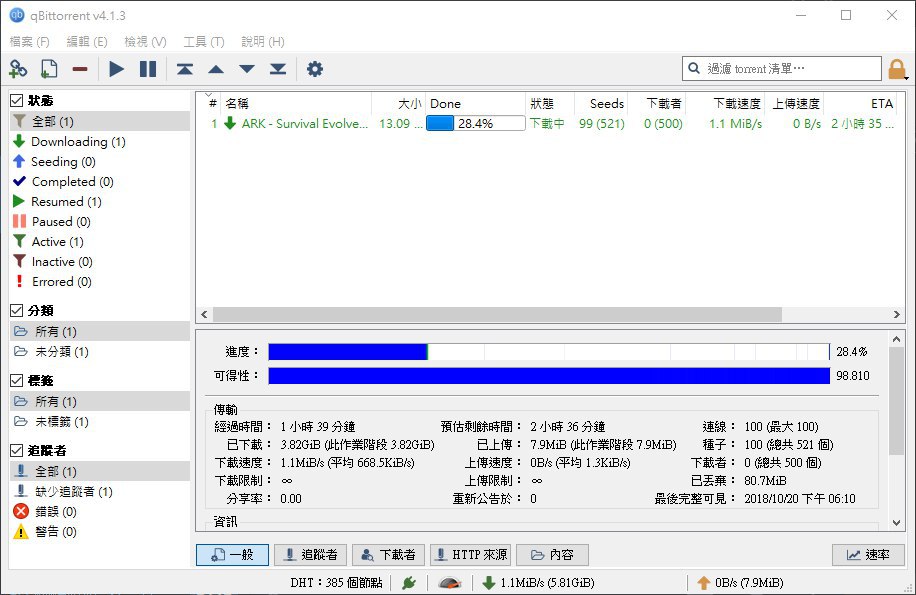Sort by the Done column header
Image resolution: width=916 pixels, height=595 pixels.
click(476, 103)
